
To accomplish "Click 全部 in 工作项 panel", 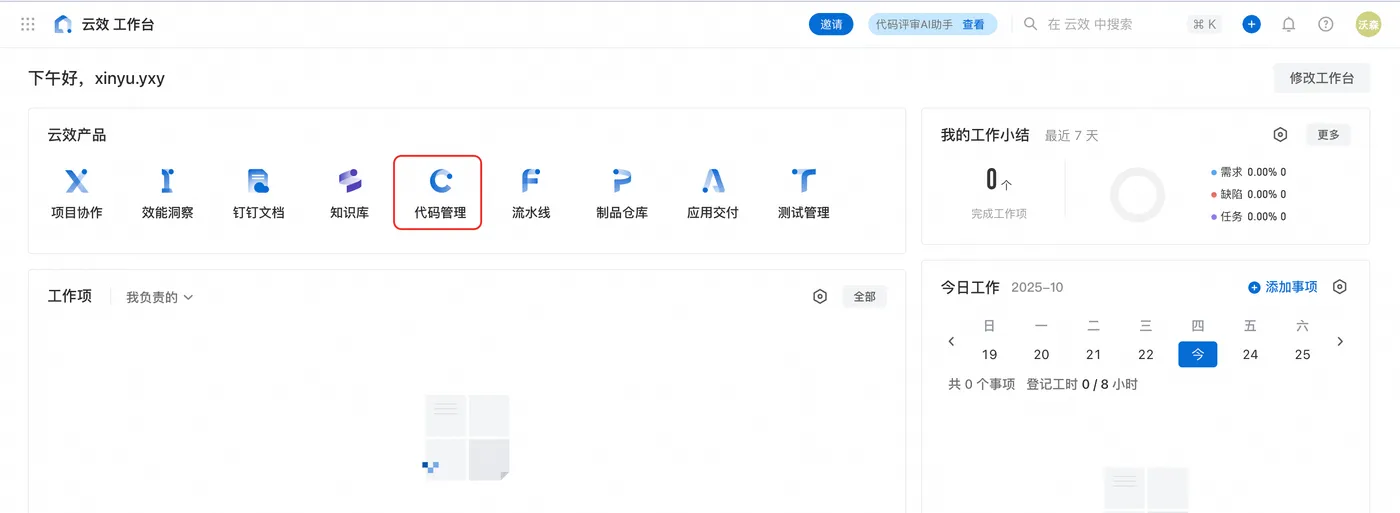I will pyautogui.click(x=864, y=296).
